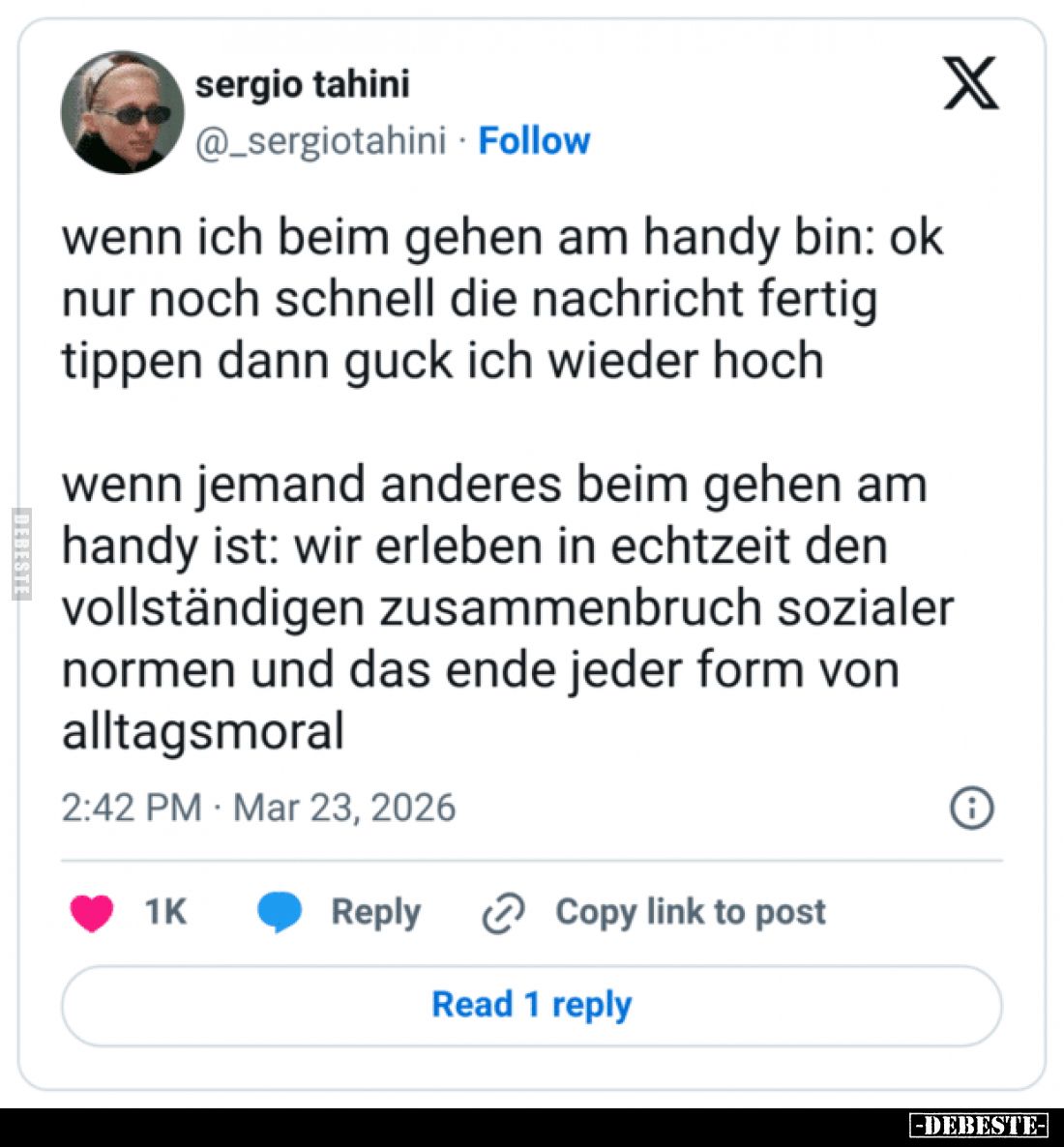Click the word alltagsmoral in tweet
The image size is (1064, 1147).
[203, 731]
